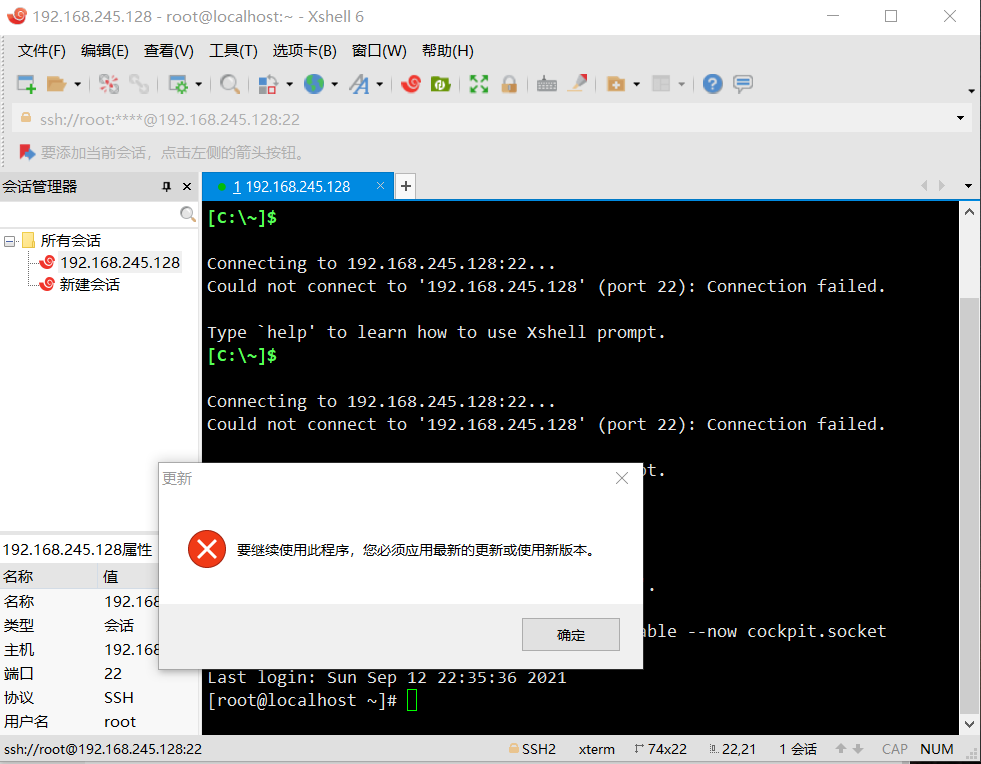Select 新建会话 in the session tree

(x=89, y=285)
